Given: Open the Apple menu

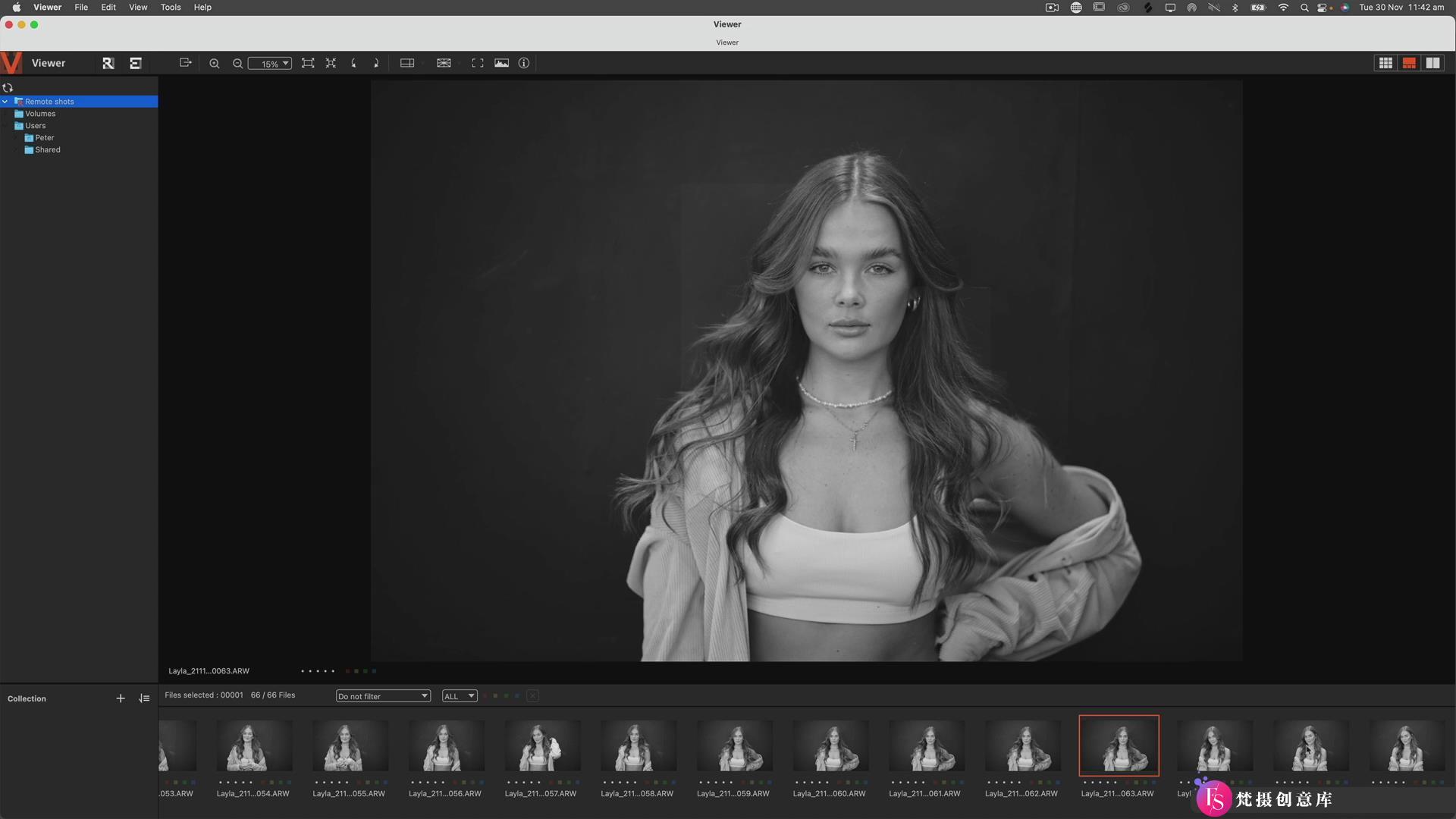Looking at the screenshot, I should pos(16,7).
